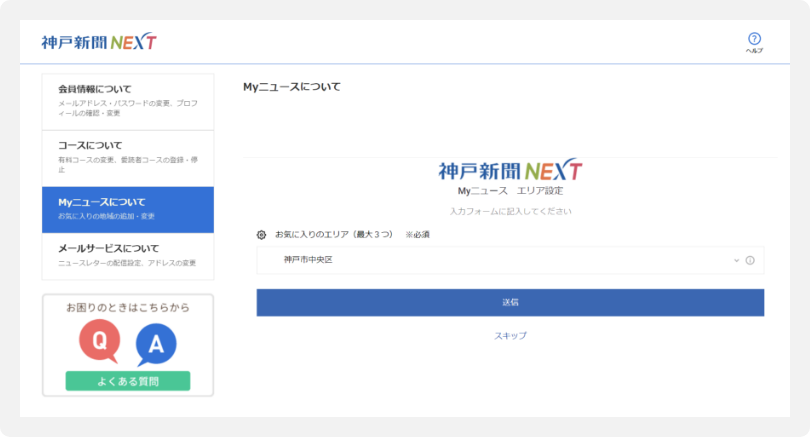Click the ※必須 label
This screenshot has height=437, width=810.
click(417, 235)
